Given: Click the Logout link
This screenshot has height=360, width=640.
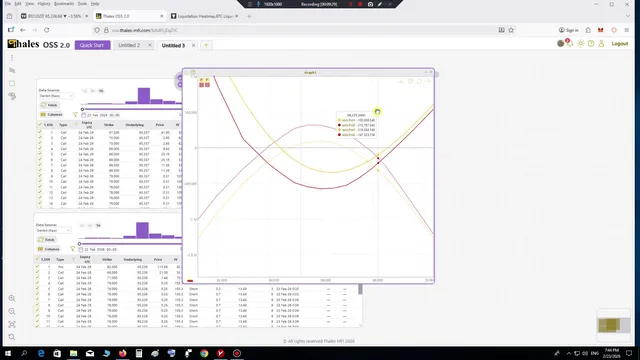Looking at the screenshot, I should (620, 44).
